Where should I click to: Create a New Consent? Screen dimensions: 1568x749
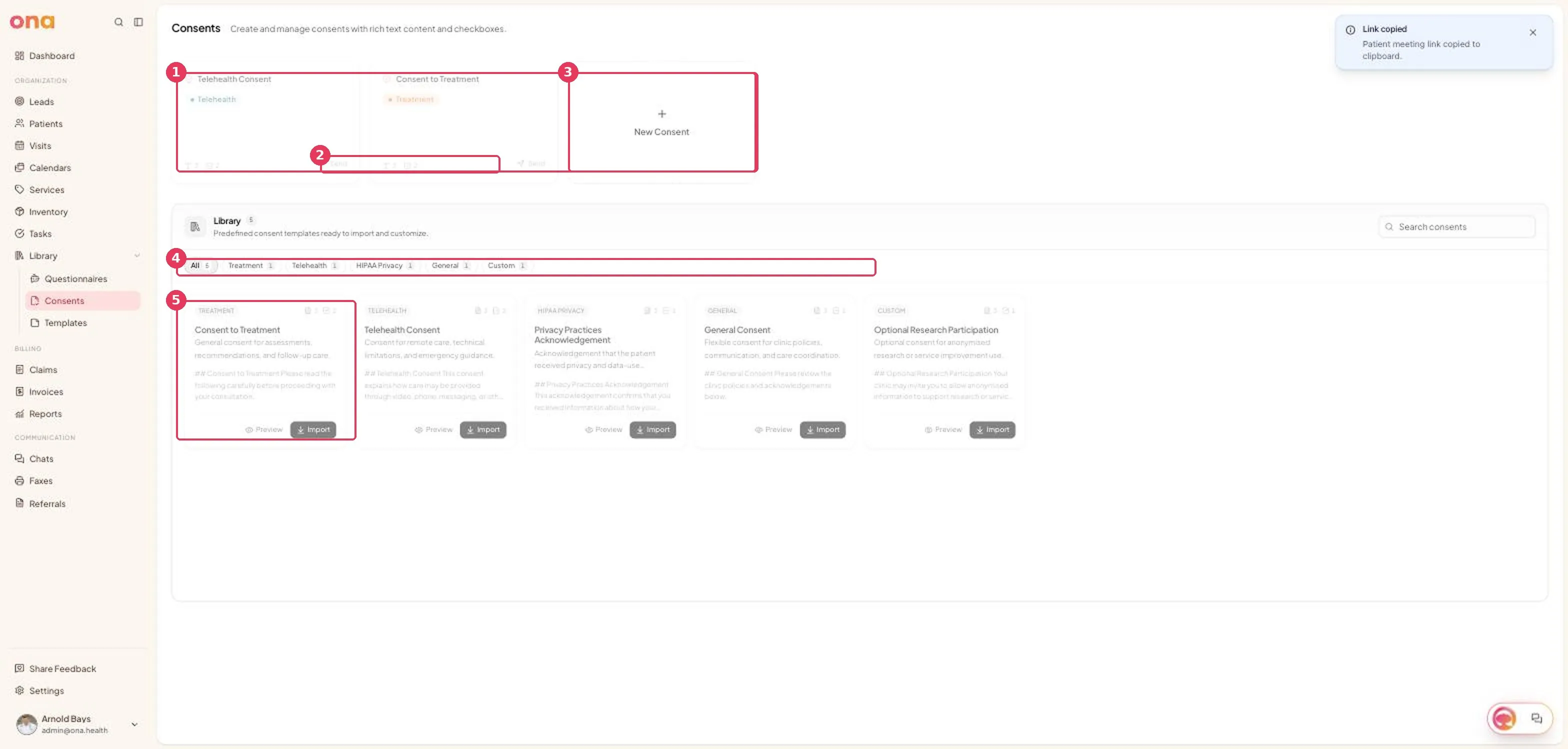coord(661,122)
